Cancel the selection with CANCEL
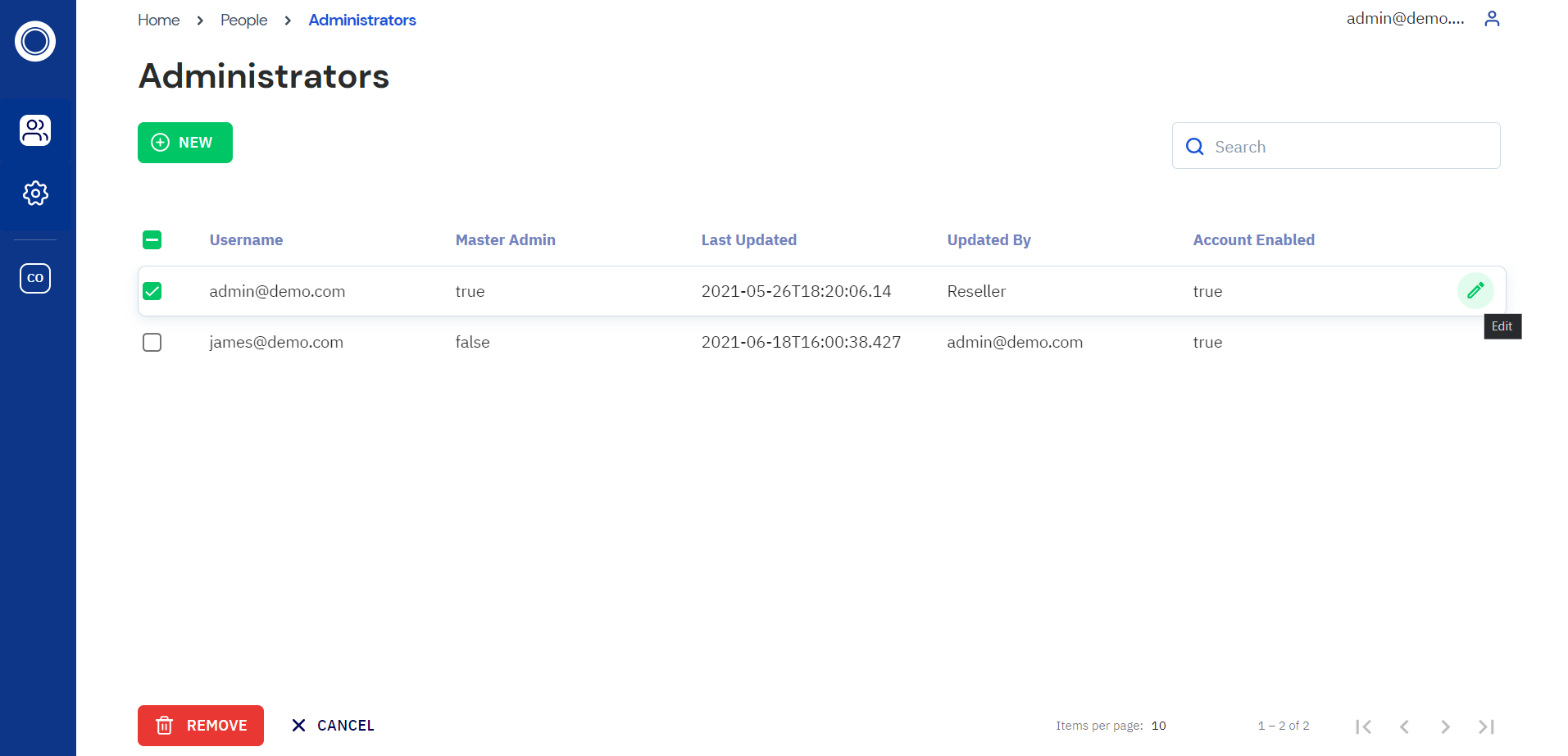This screenshot has width=1568, height=756. pos(331,725)
